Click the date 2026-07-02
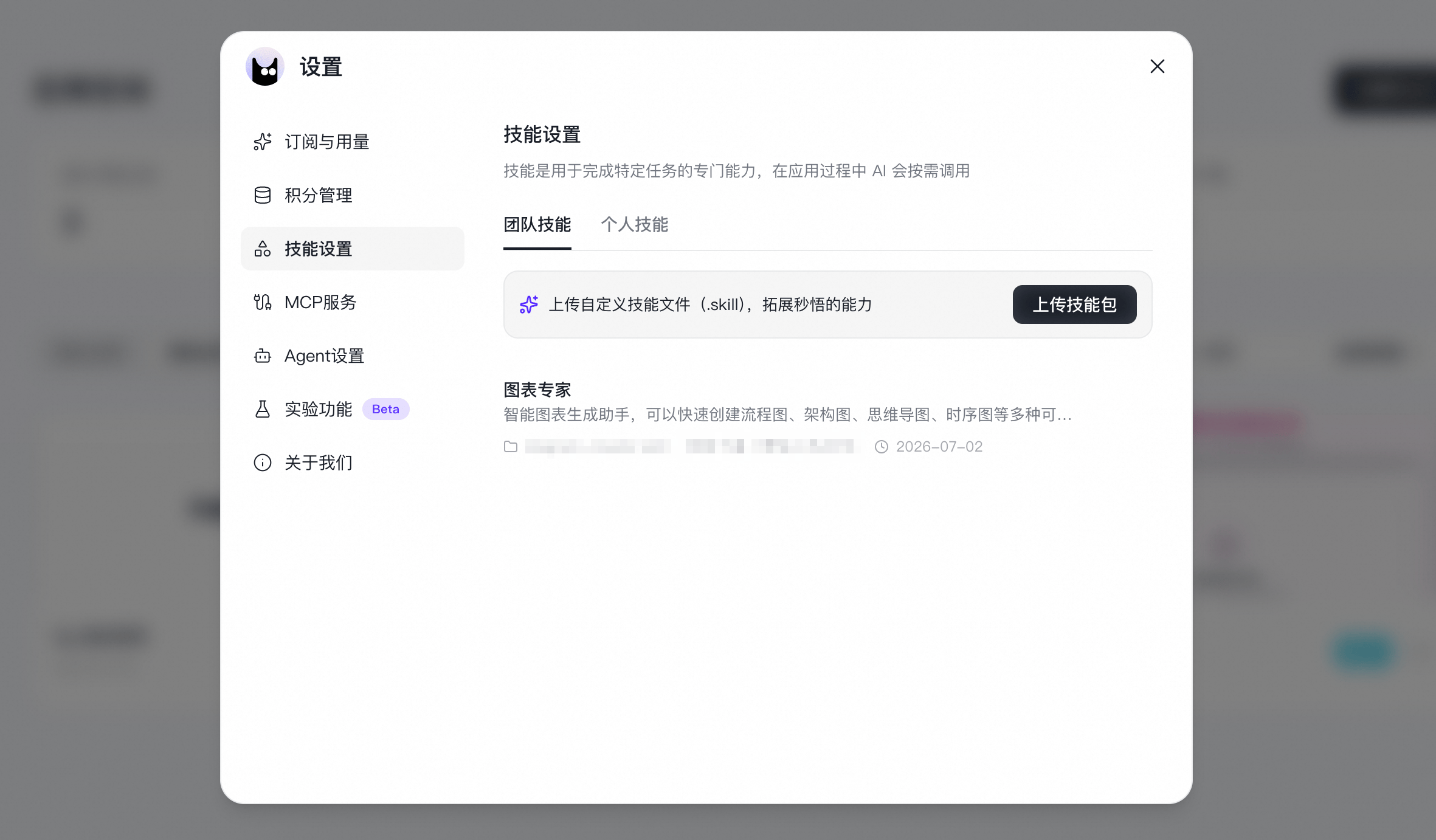Image resolution: width=1436 pixels, height=840 pixels. [939, 447]
